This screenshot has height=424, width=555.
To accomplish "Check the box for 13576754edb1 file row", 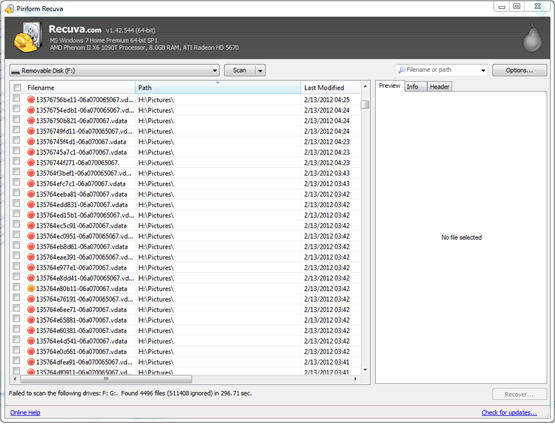I will (x=16, y=109).
